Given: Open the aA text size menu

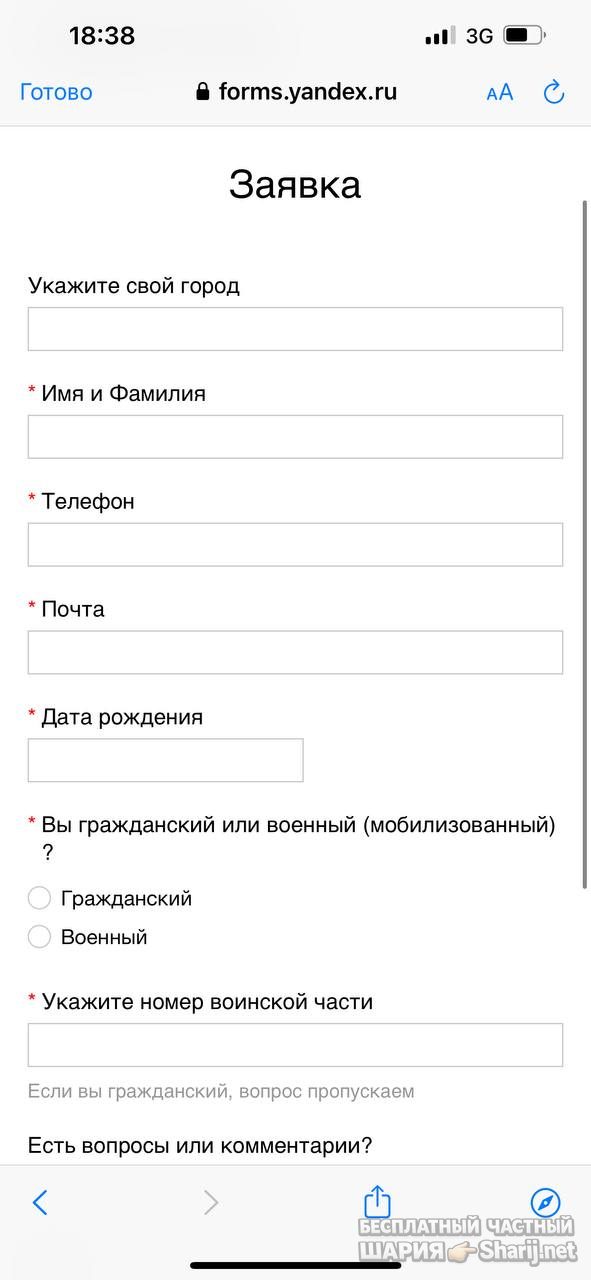Looking at the screenshot, I should [500, 93].
